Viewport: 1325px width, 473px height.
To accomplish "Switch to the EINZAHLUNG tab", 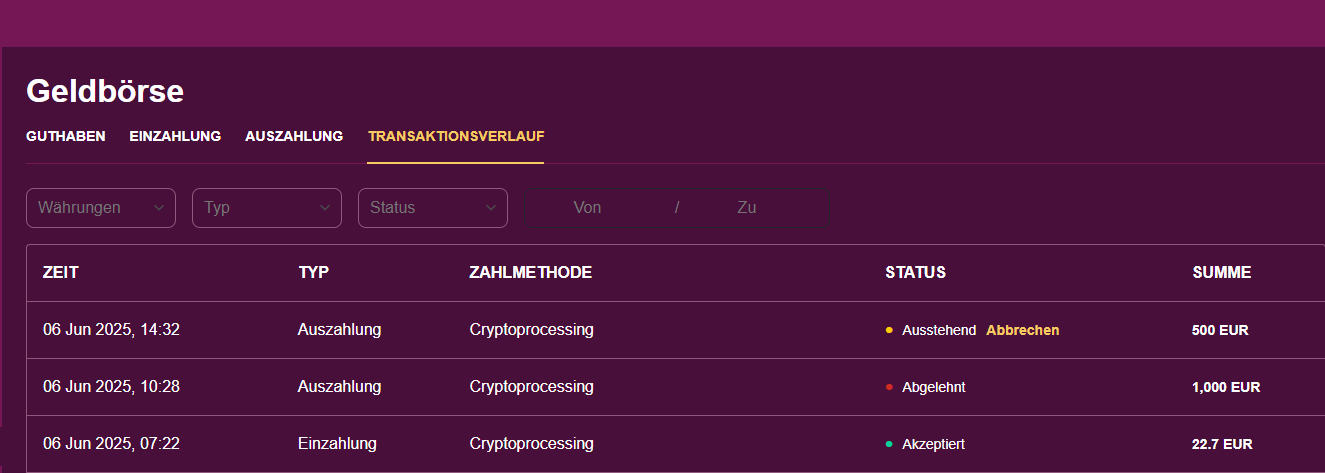I will click(x=175, y=136).
